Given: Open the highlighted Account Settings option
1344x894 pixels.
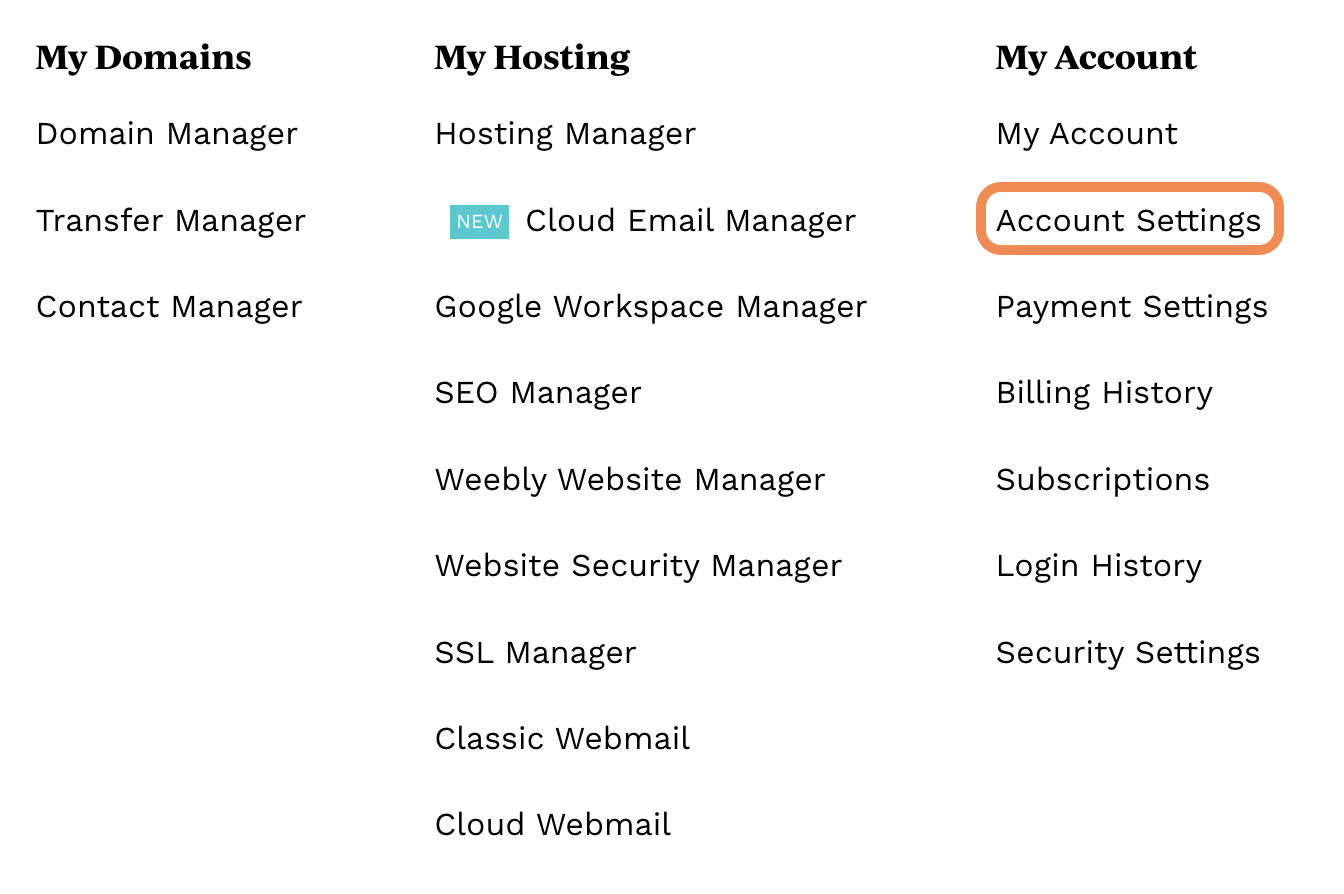Looking at the screenshot, I should tap(1130, 220).
